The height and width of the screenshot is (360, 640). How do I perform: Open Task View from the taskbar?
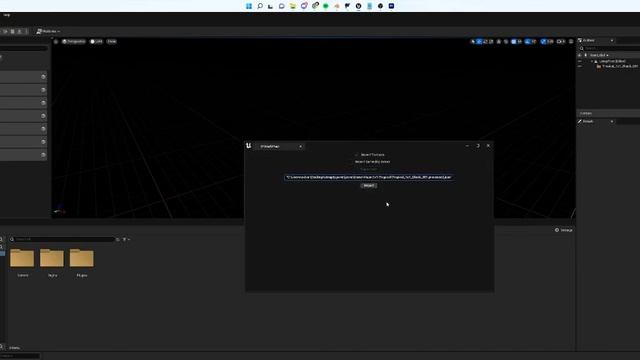(271, 6)
